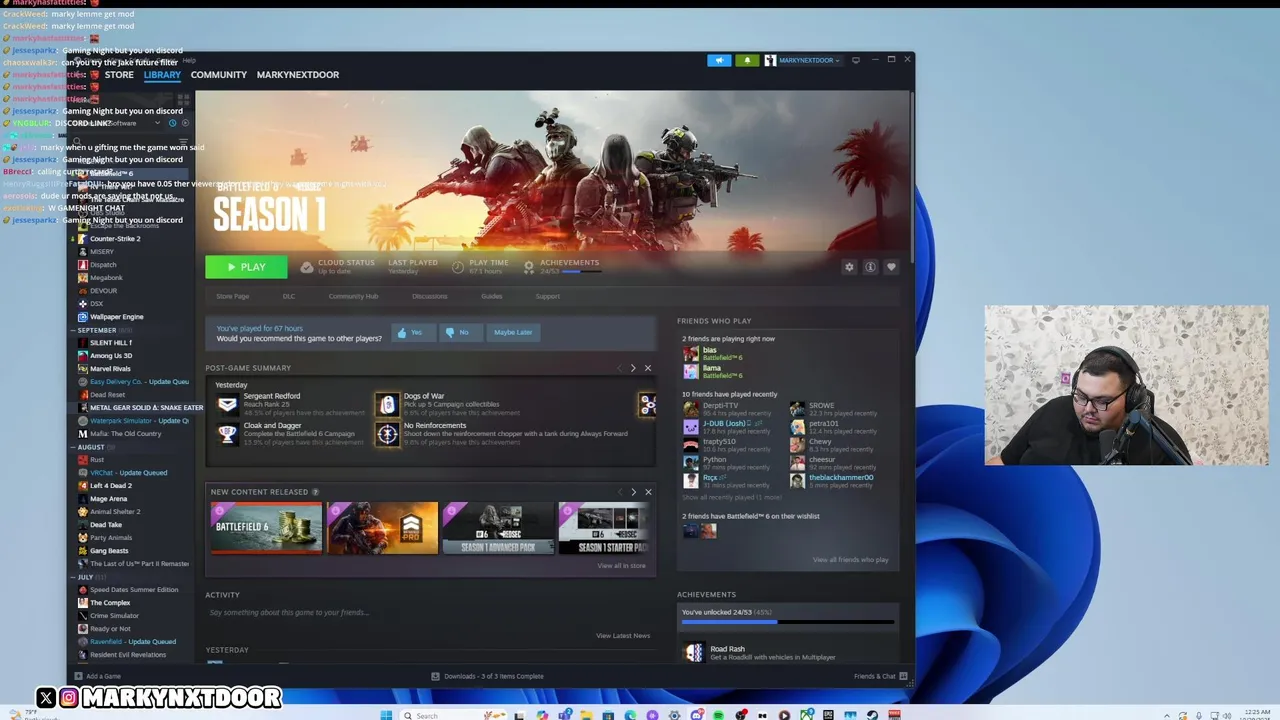Expand the MARKYNEXTDOOR account dropdown
Viewport: 1280px width, 720px height.
803,60
